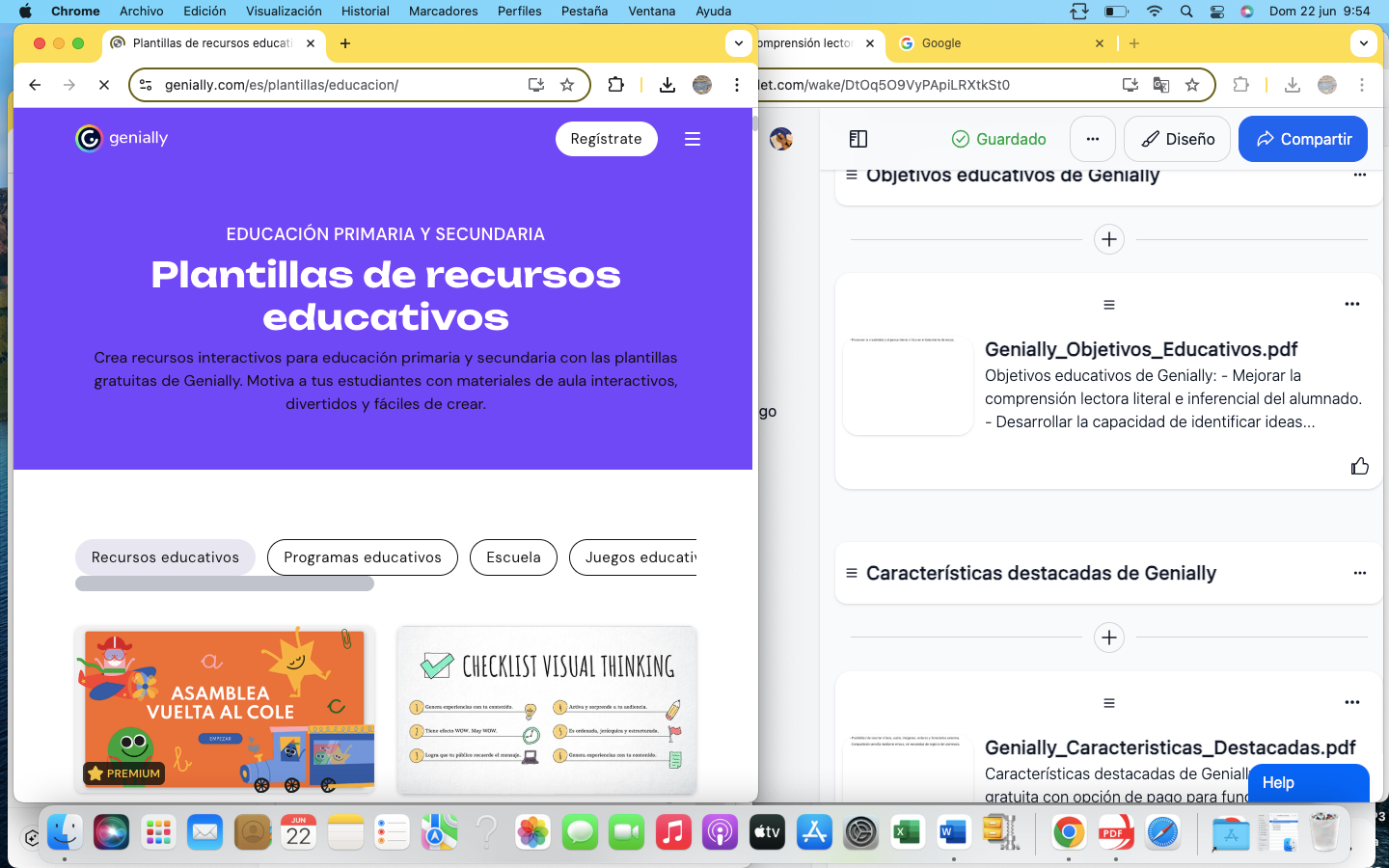
Task: Open the three-dot menu beside Diseño
Action: click(x=1093, y=139)
